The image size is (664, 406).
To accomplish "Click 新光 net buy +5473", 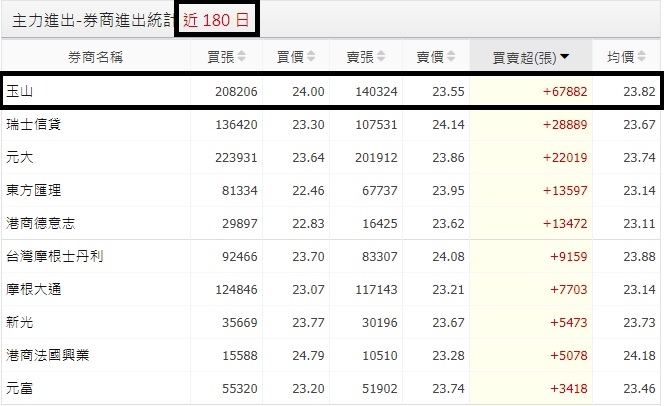I will 569,323.
